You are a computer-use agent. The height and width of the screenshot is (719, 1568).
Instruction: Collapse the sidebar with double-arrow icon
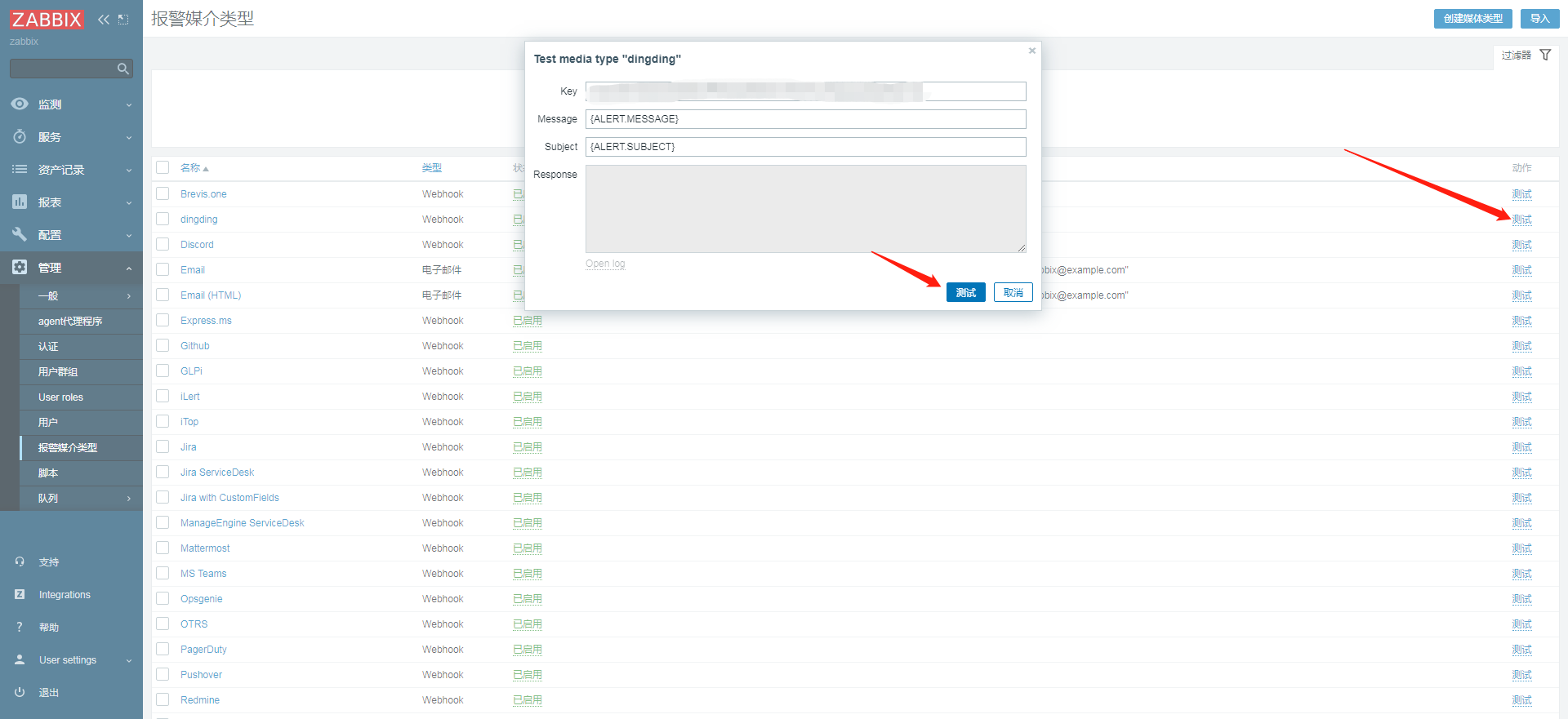(104, 19)
